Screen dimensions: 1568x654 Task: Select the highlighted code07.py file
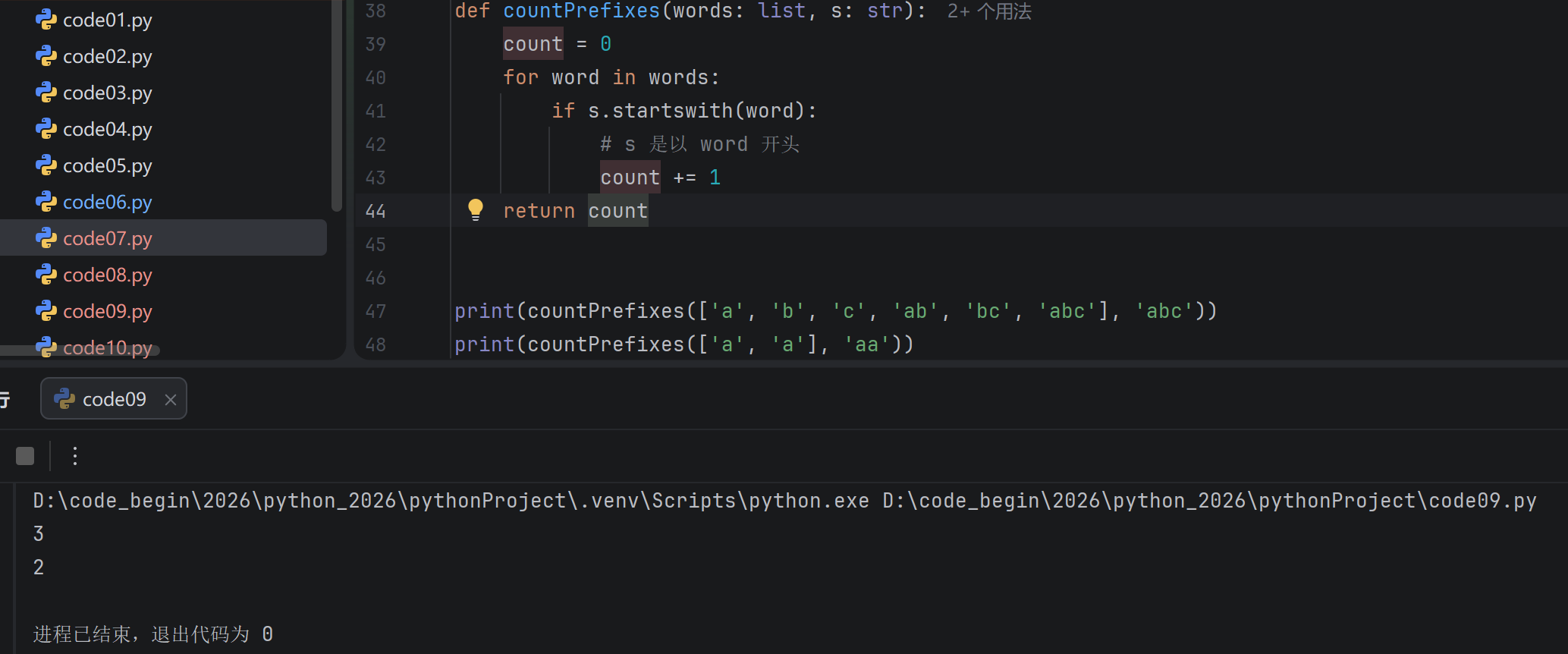163,238
